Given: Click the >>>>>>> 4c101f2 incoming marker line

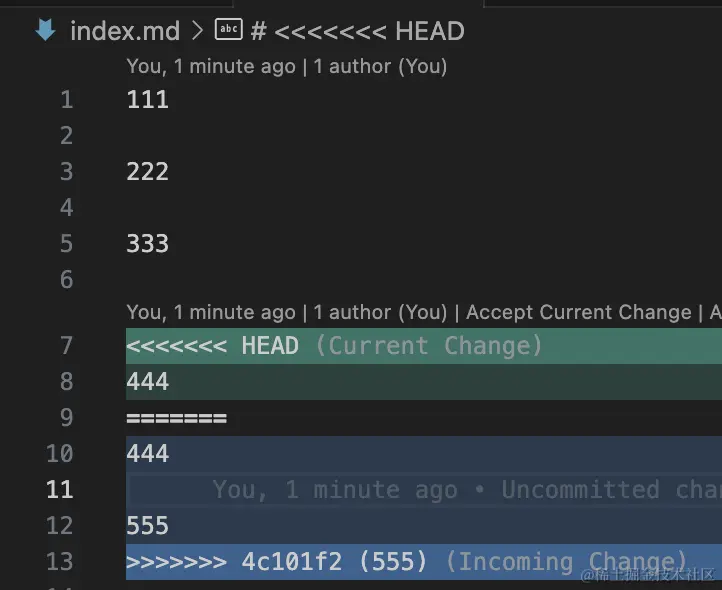Looking at the screenshot, I should coord(424,561).
